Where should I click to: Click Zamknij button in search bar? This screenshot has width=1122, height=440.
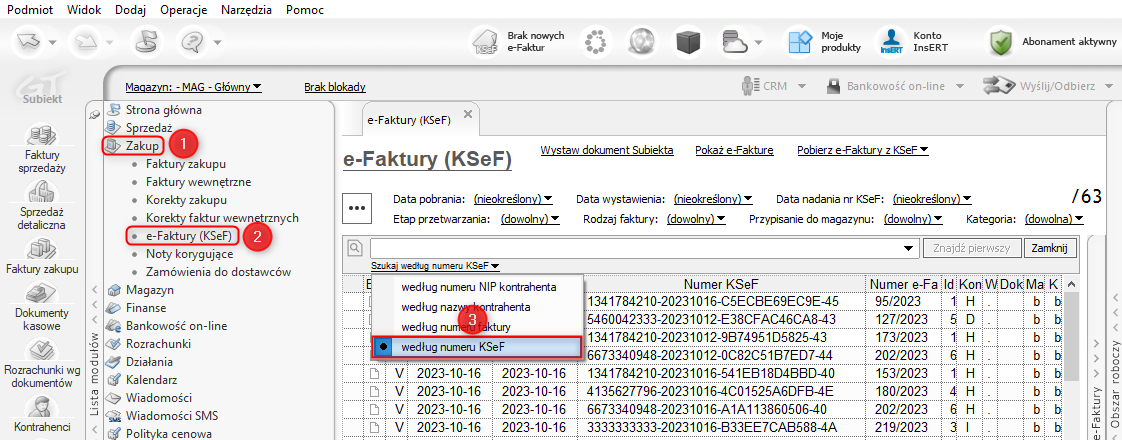1050,248
